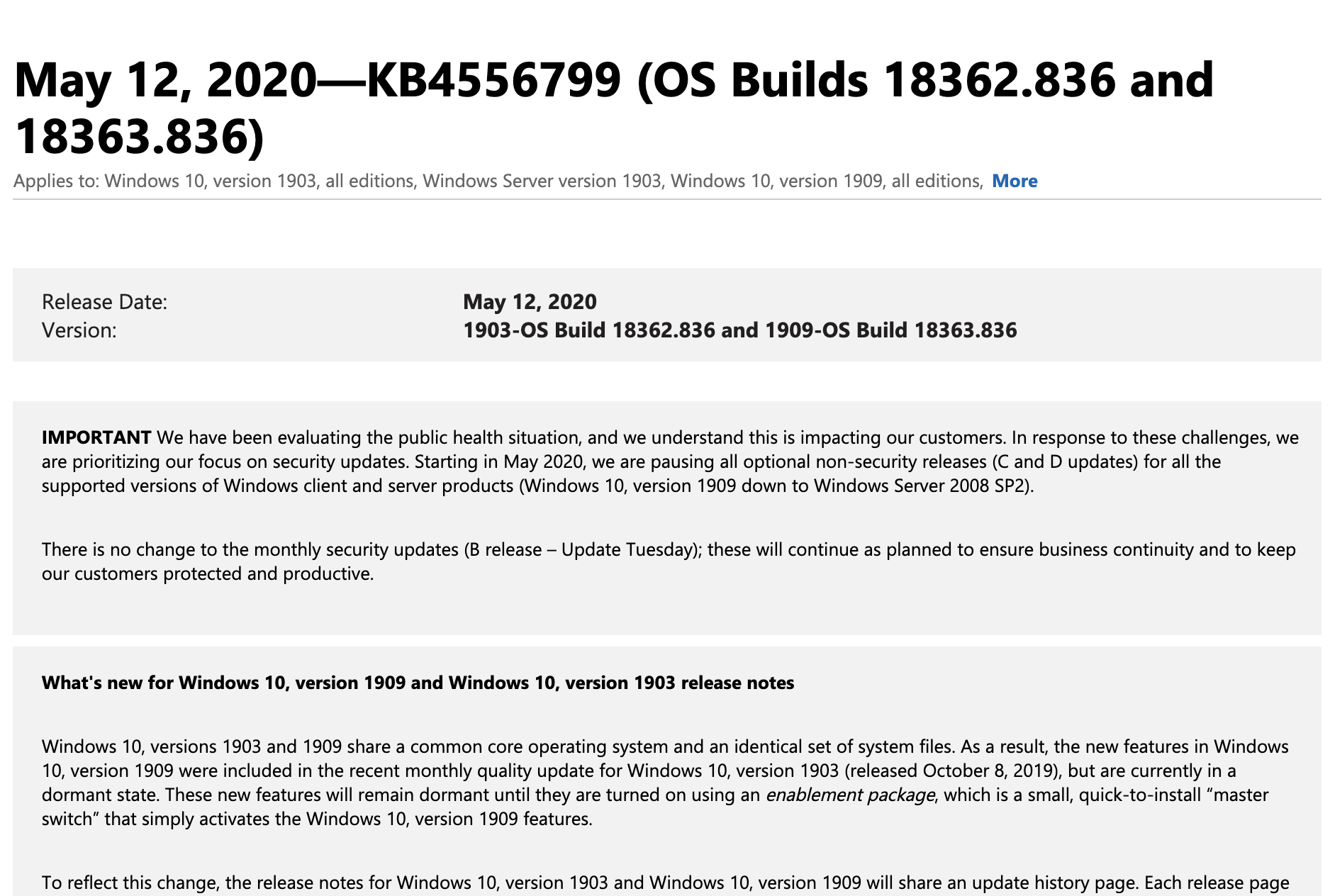Click "our customers protected and productive" line

208,573
